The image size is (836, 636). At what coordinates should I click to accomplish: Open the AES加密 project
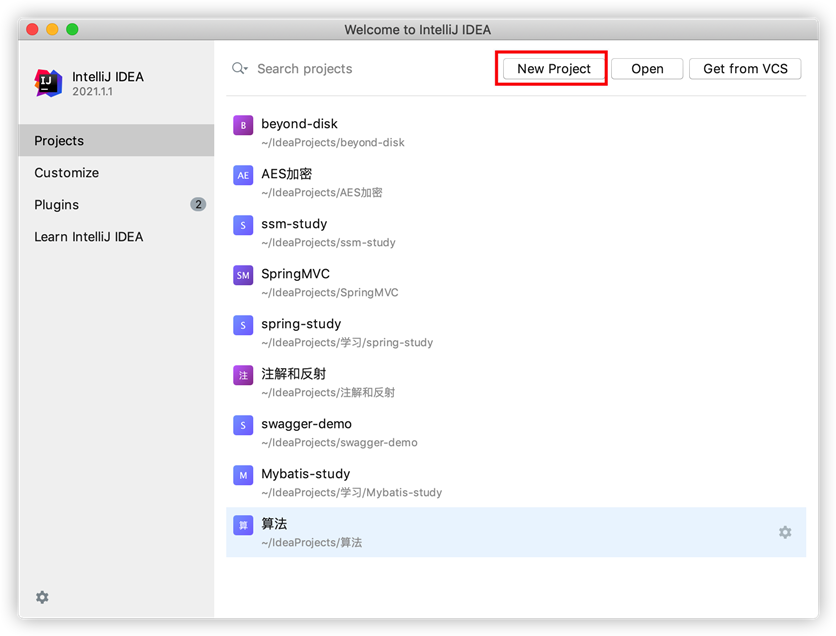pos(516,182)
